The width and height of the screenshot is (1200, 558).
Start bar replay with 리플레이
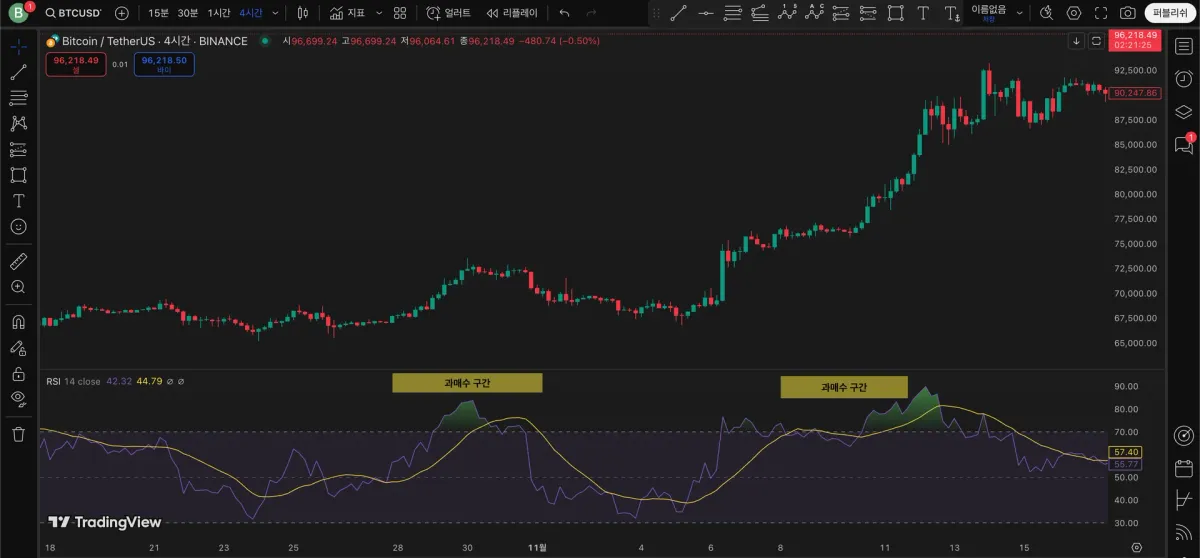pos(512,14)
